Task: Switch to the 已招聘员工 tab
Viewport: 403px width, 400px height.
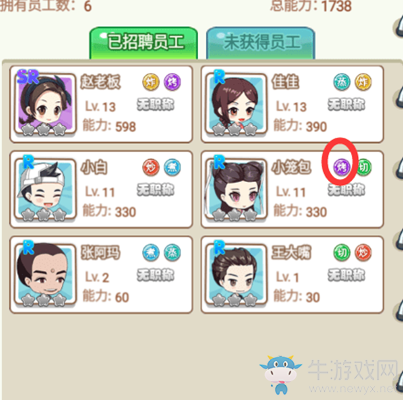Action: click(x=144, y=43)
